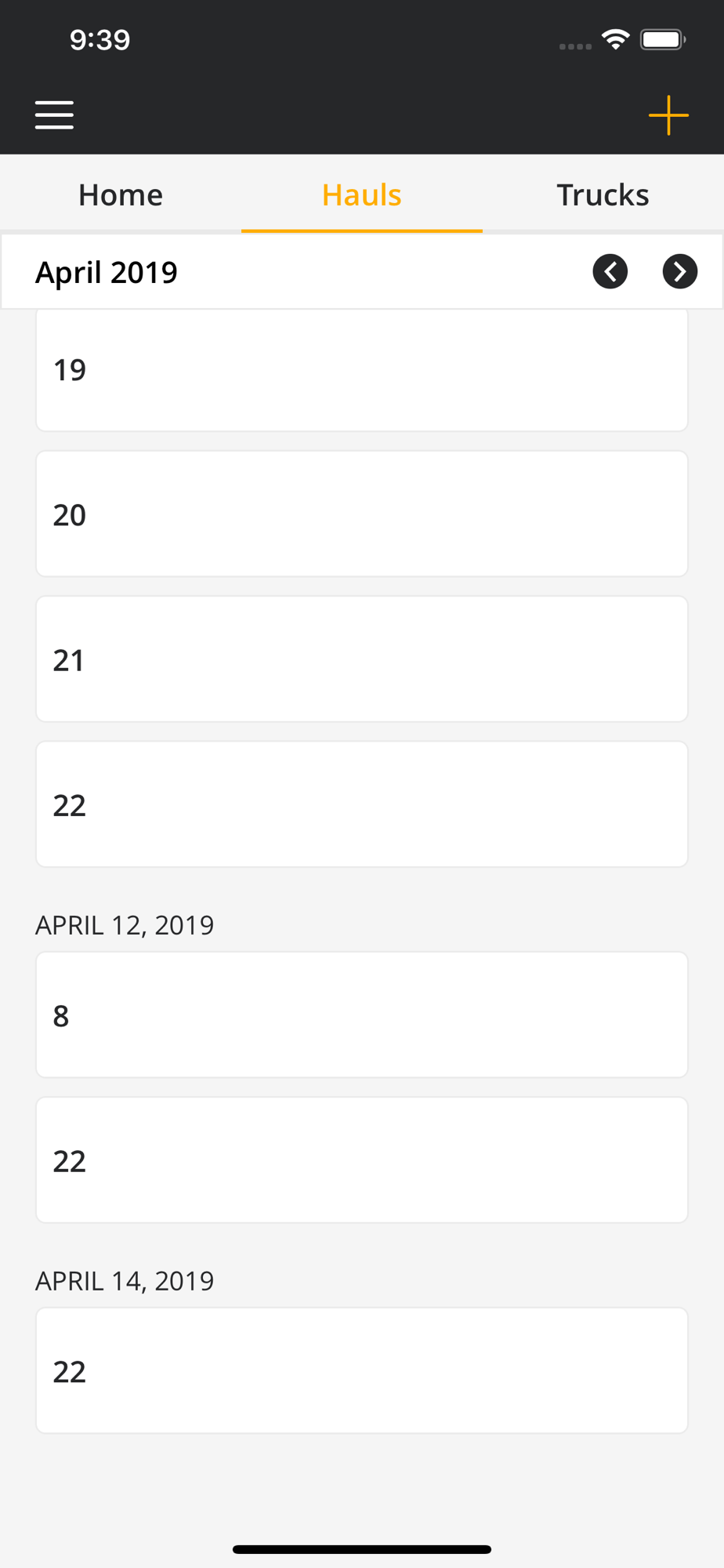Select the haul card numbered 20
The image size is (724, 1568).
tap(361, 514)
